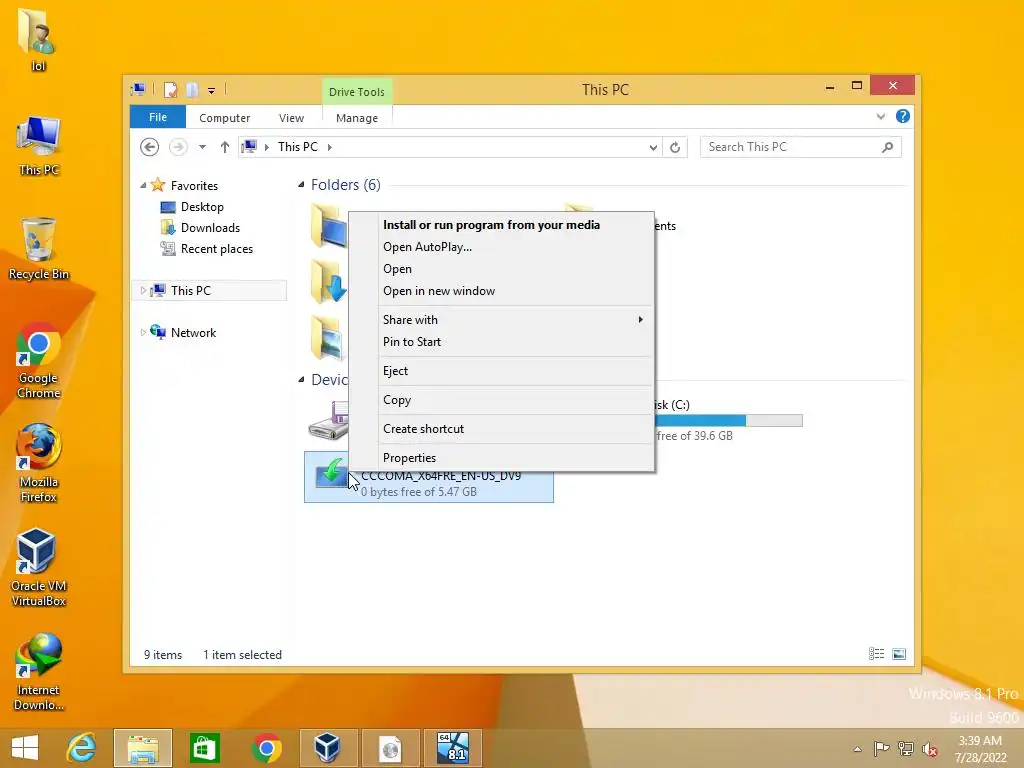Collapse the Favorites tree node

143,186
